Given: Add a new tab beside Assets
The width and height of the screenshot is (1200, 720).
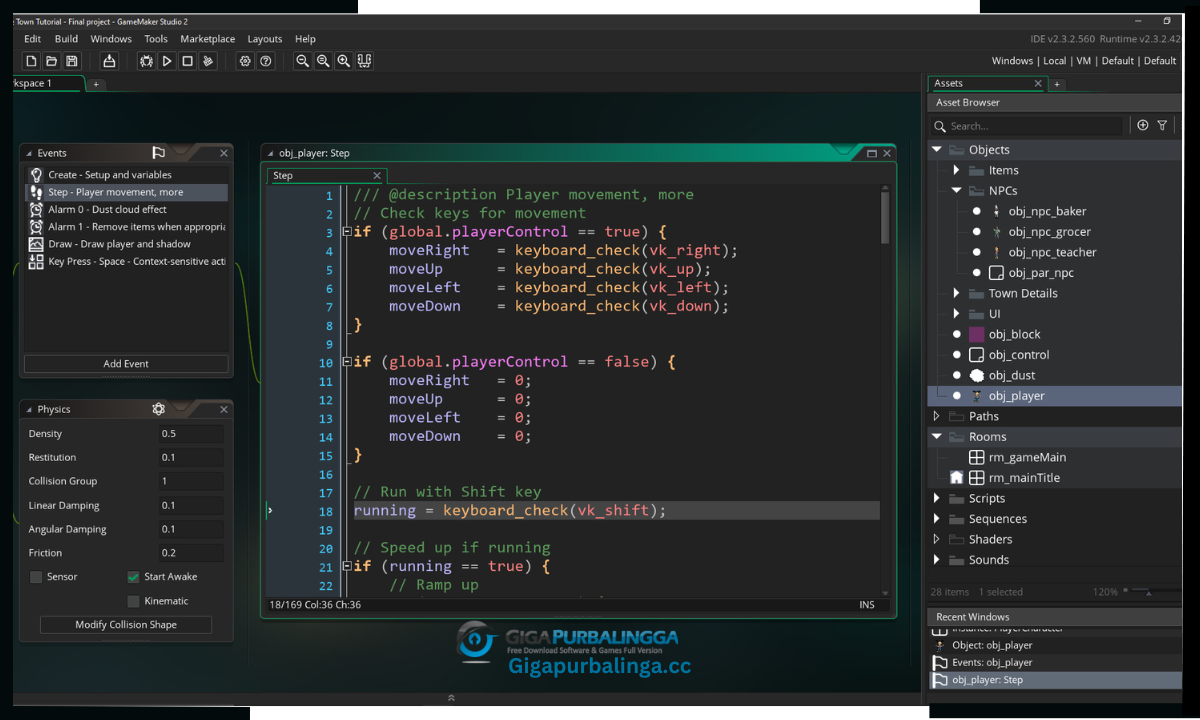Looking at the screenshot, I should tap(1057, 84).
